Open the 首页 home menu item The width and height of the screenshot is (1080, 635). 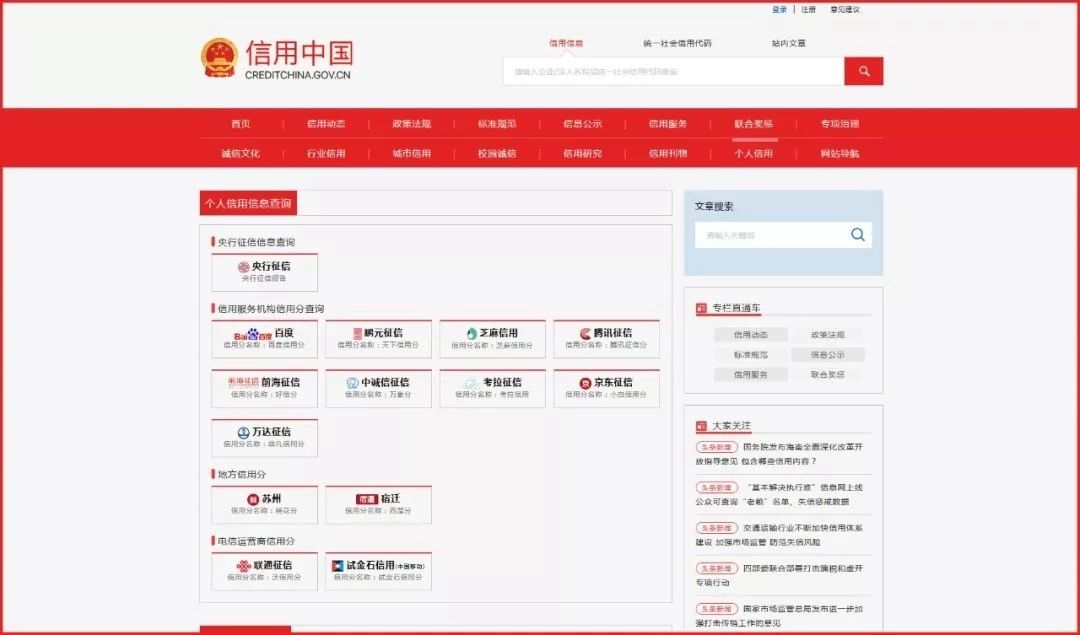[x=241, y=124]
